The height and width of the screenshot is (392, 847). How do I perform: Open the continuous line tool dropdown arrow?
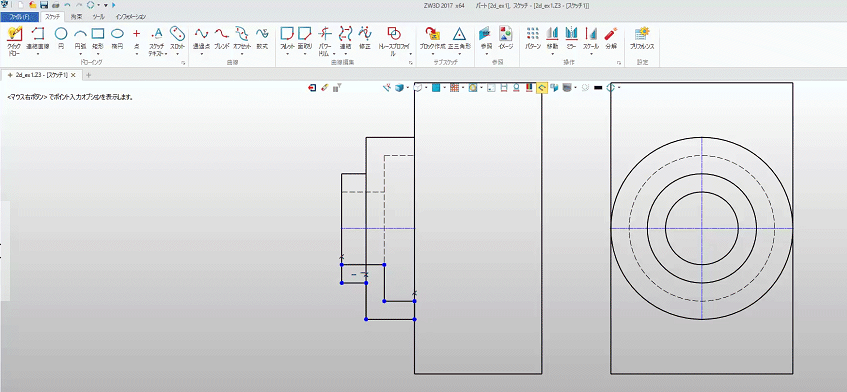click(x=38, y=54)
